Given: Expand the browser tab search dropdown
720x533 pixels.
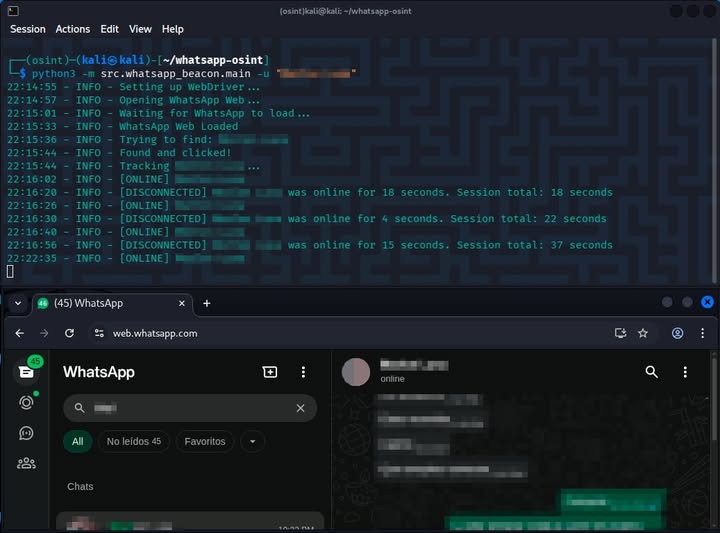Looking at the screenshot, I should (18, 303).
